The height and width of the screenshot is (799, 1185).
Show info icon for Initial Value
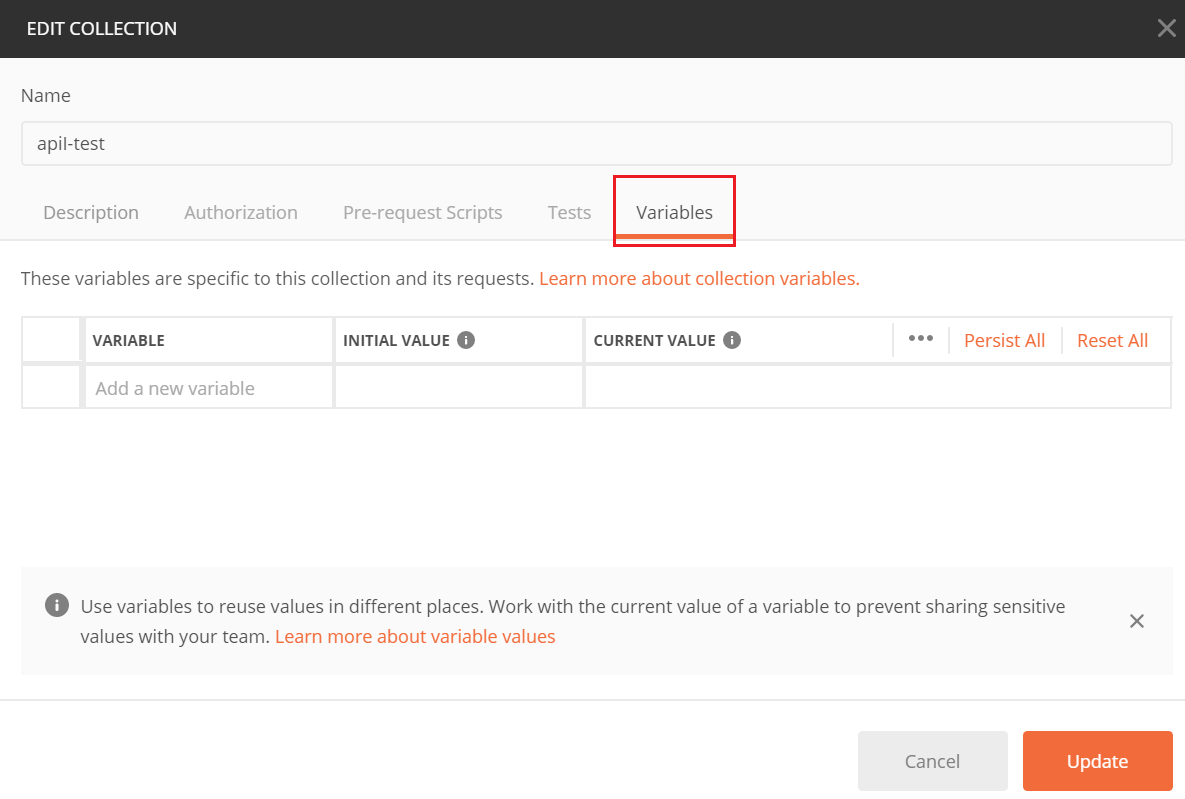pos(466,340)
